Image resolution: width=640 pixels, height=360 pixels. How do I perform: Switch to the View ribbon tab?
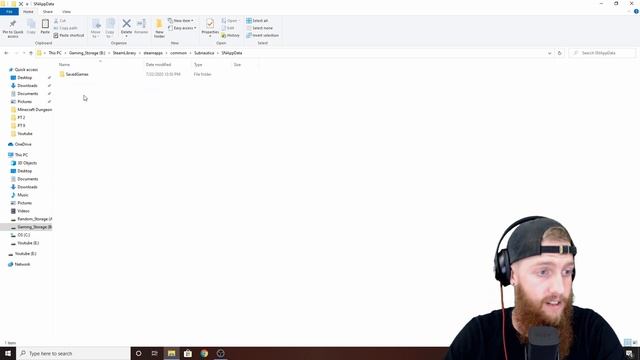[x=66, y=11]
